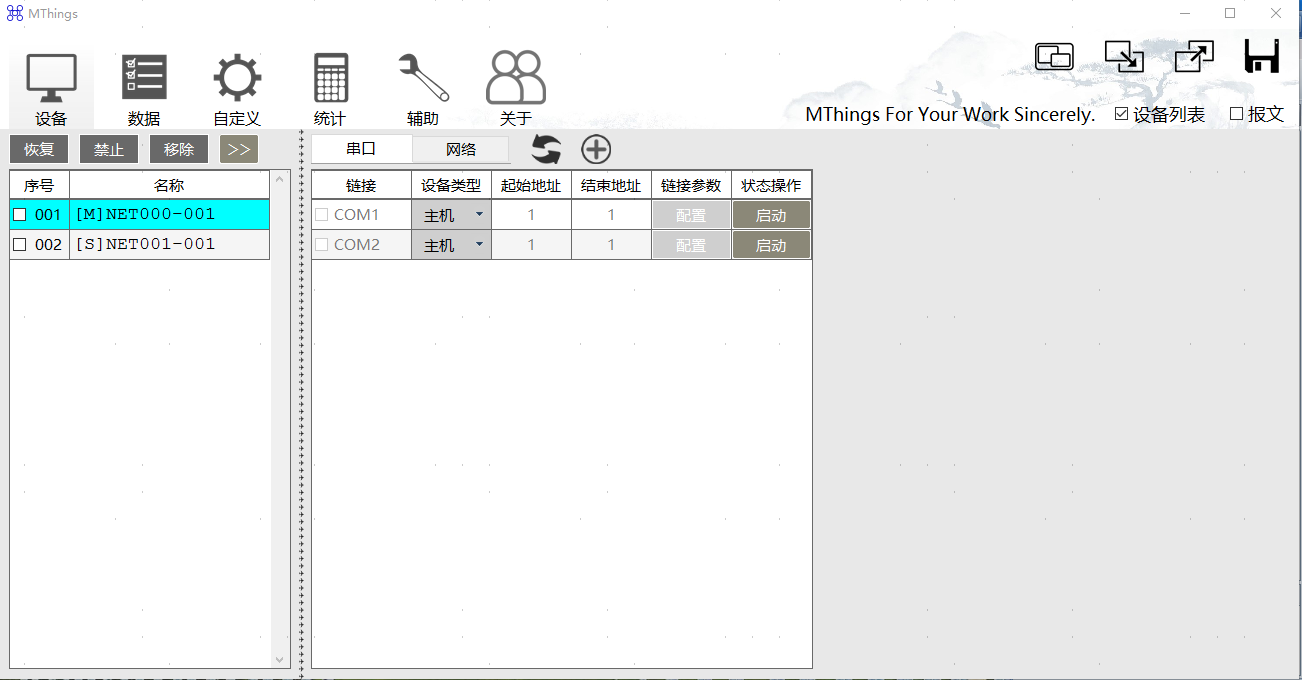1302x680 pixels.
Task: Open the 设备 monitor icon
Action: tap(51, 80)
